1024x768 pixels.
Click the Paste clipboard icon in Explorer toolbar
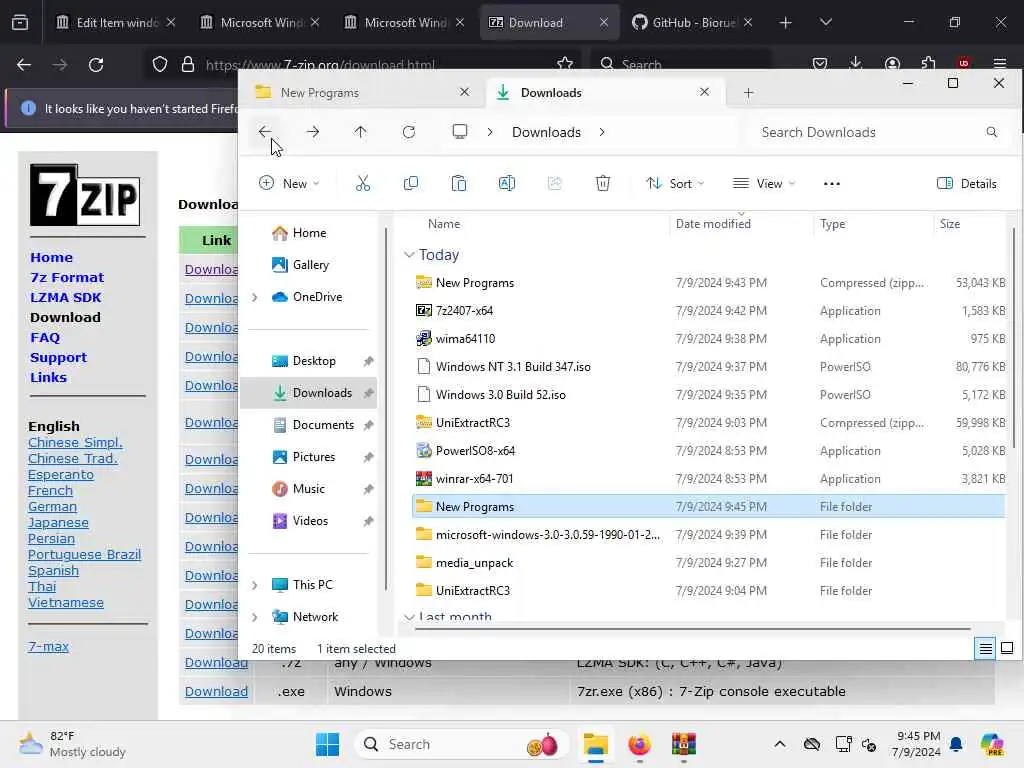tap(458, 184)
